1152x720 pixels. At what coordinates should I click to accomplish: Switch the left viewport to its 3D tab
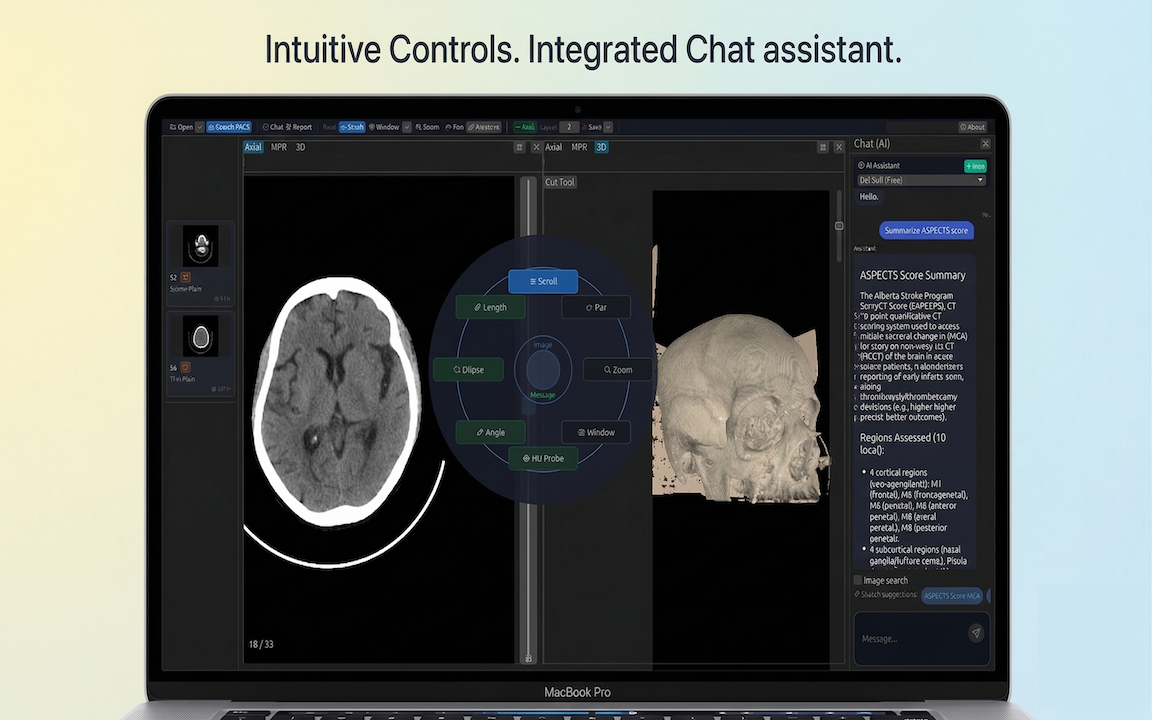click(x=299, y=146)
